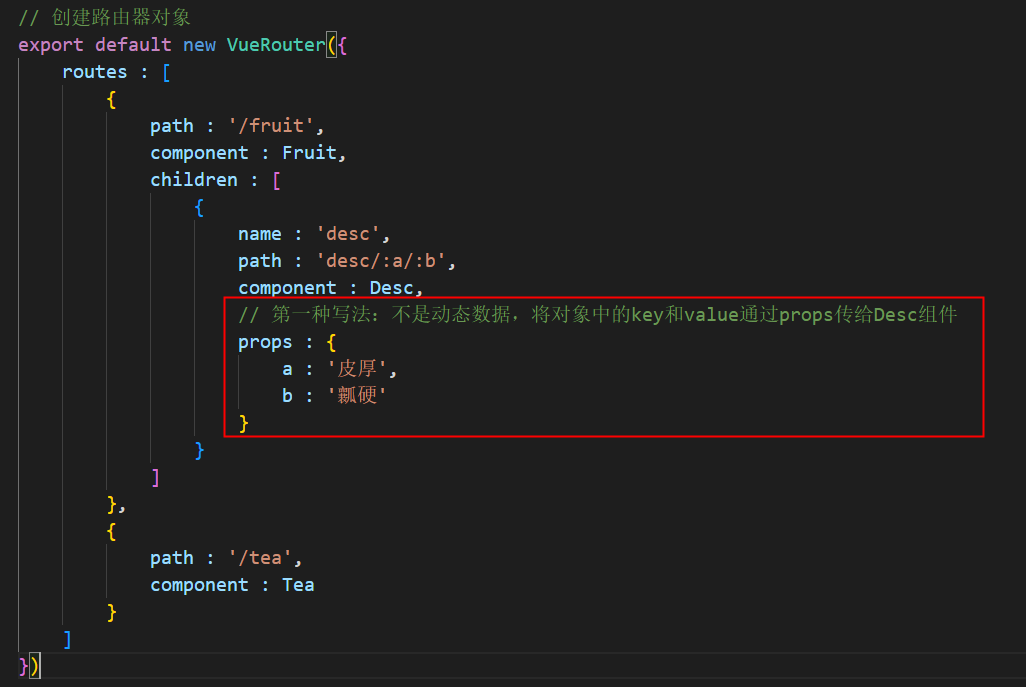The height and width of the screenshot is (687, 1026).
Task: Click the closing bracket of routes array
Action: click(x=66, y=638)
